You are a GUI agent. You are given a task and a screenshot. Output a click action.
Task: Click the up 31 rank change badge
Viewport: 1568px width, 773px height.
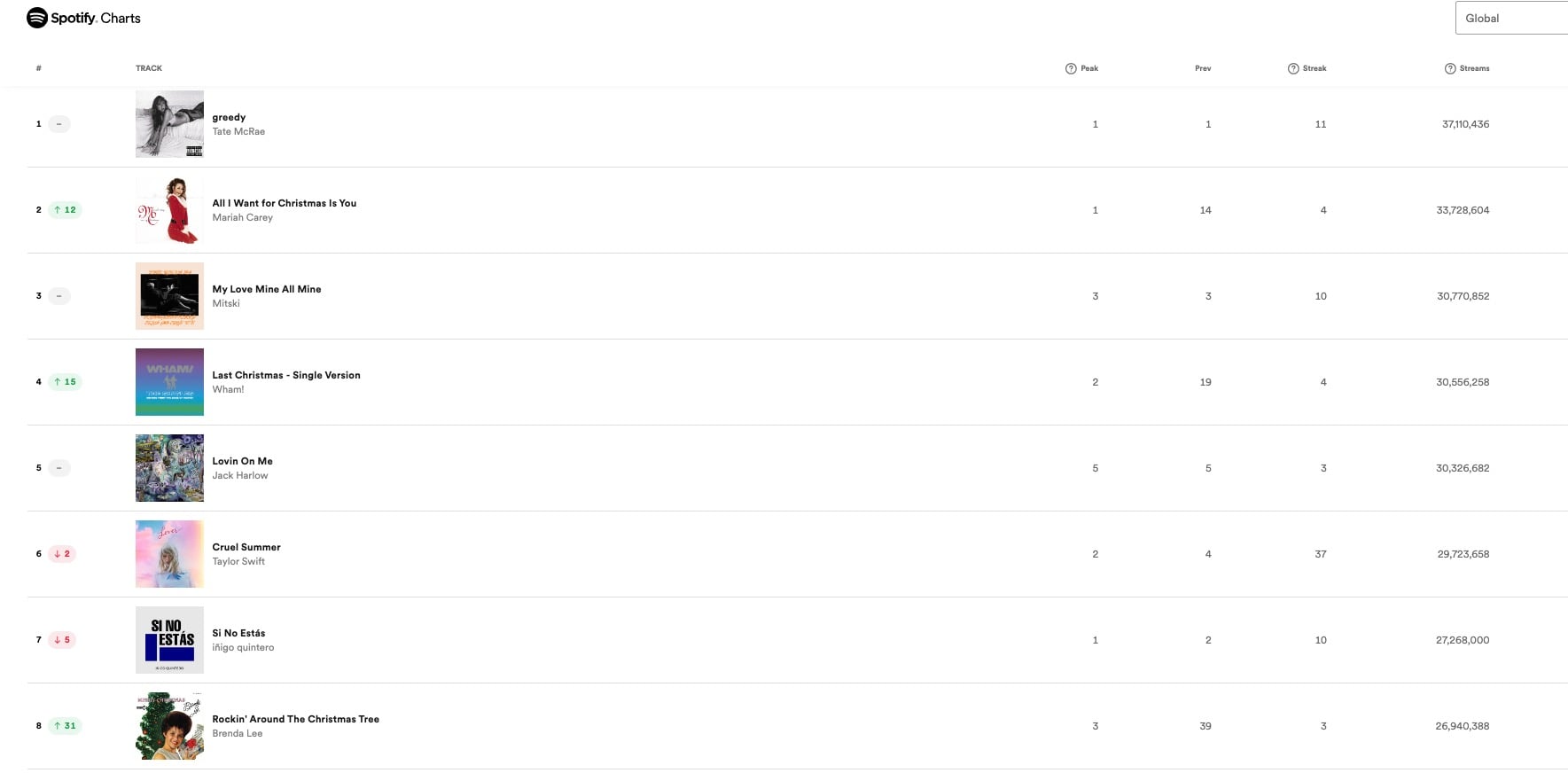(x=65, y=726)
